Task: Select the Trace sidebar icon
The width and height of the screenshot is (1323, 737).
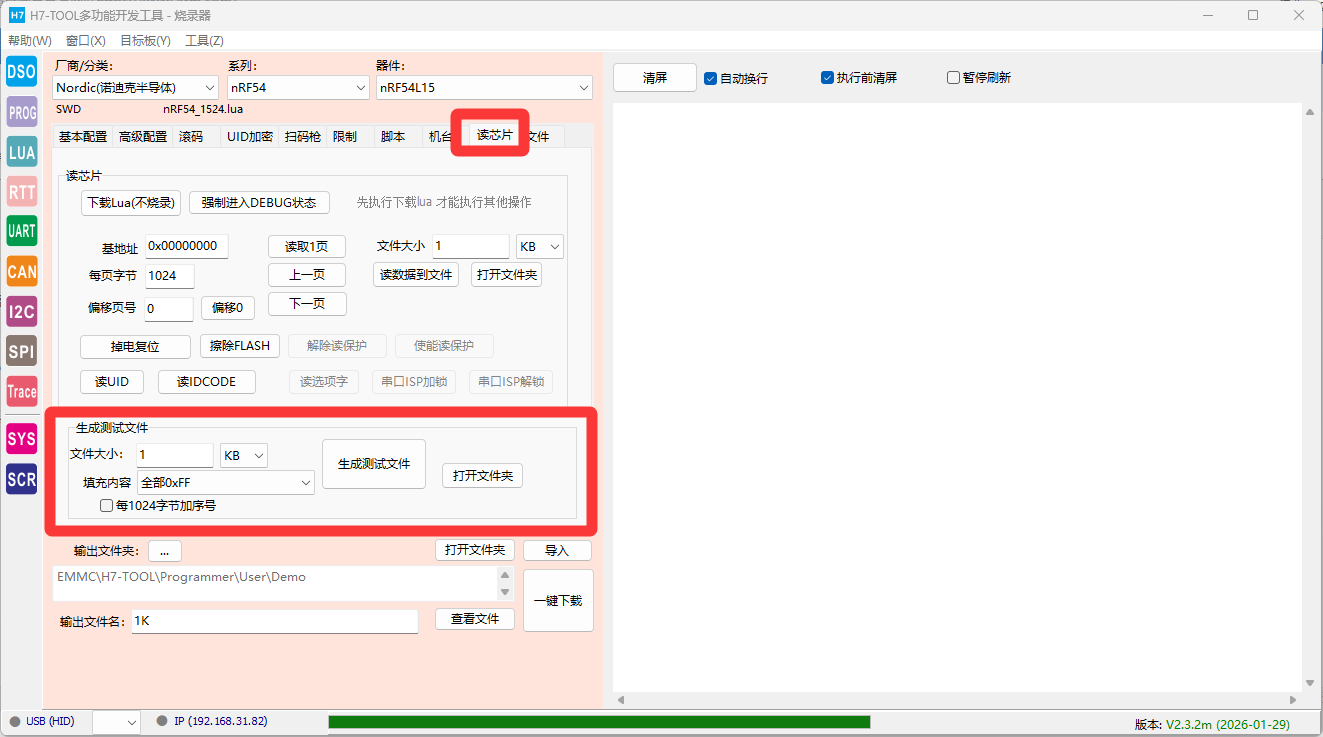Action: 21,392
